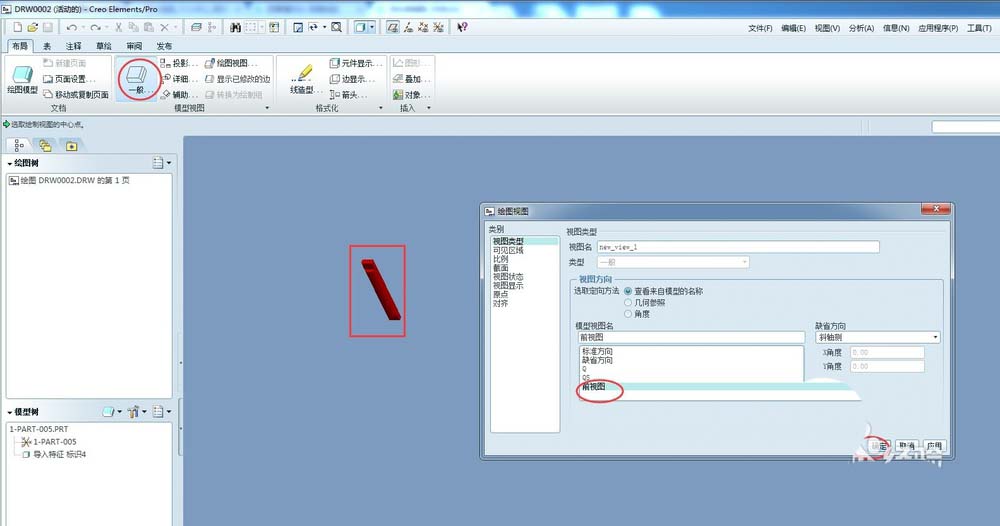Open the 分析(A) menu

click(x=861, y=28)
